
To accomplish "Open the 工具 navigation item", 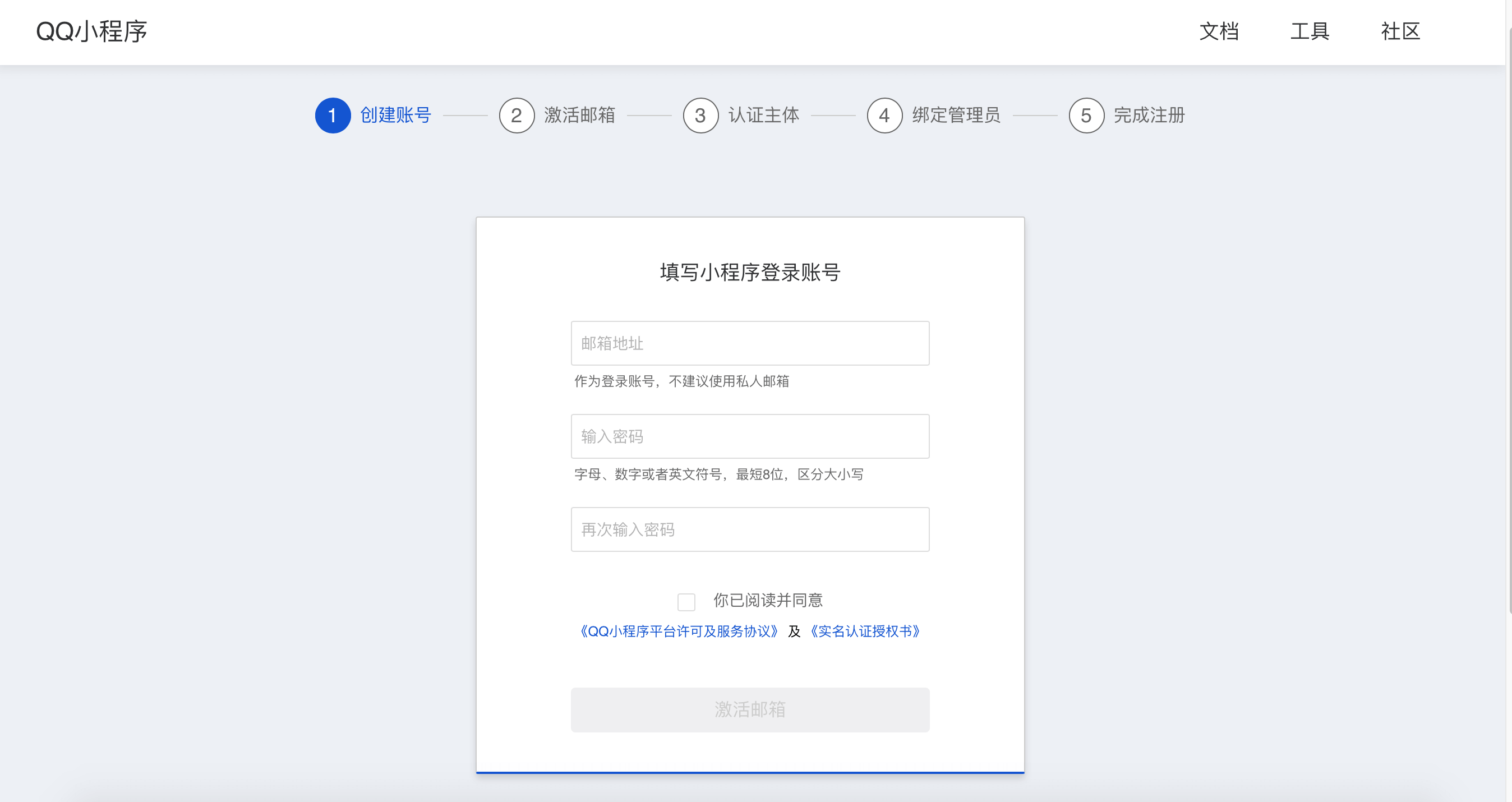I will 1310,32.
